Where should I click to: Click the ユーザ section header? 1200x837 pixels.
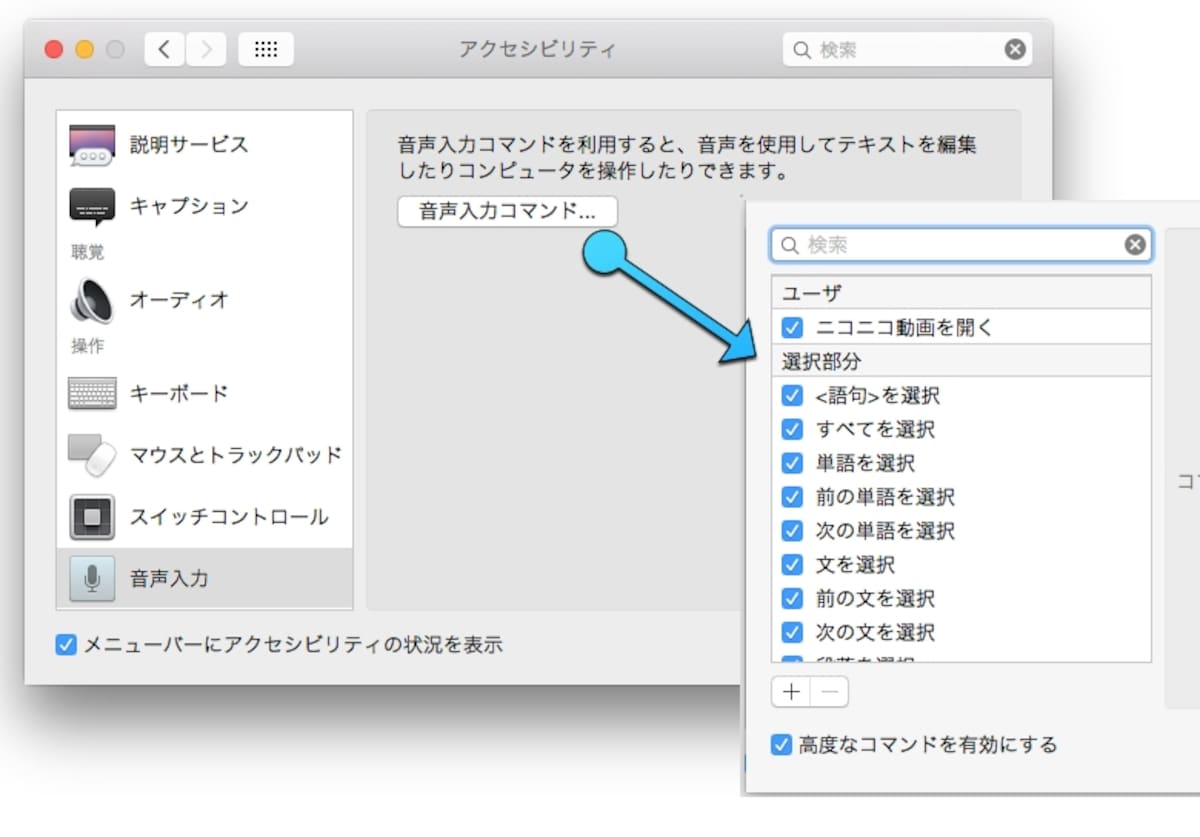961,293
